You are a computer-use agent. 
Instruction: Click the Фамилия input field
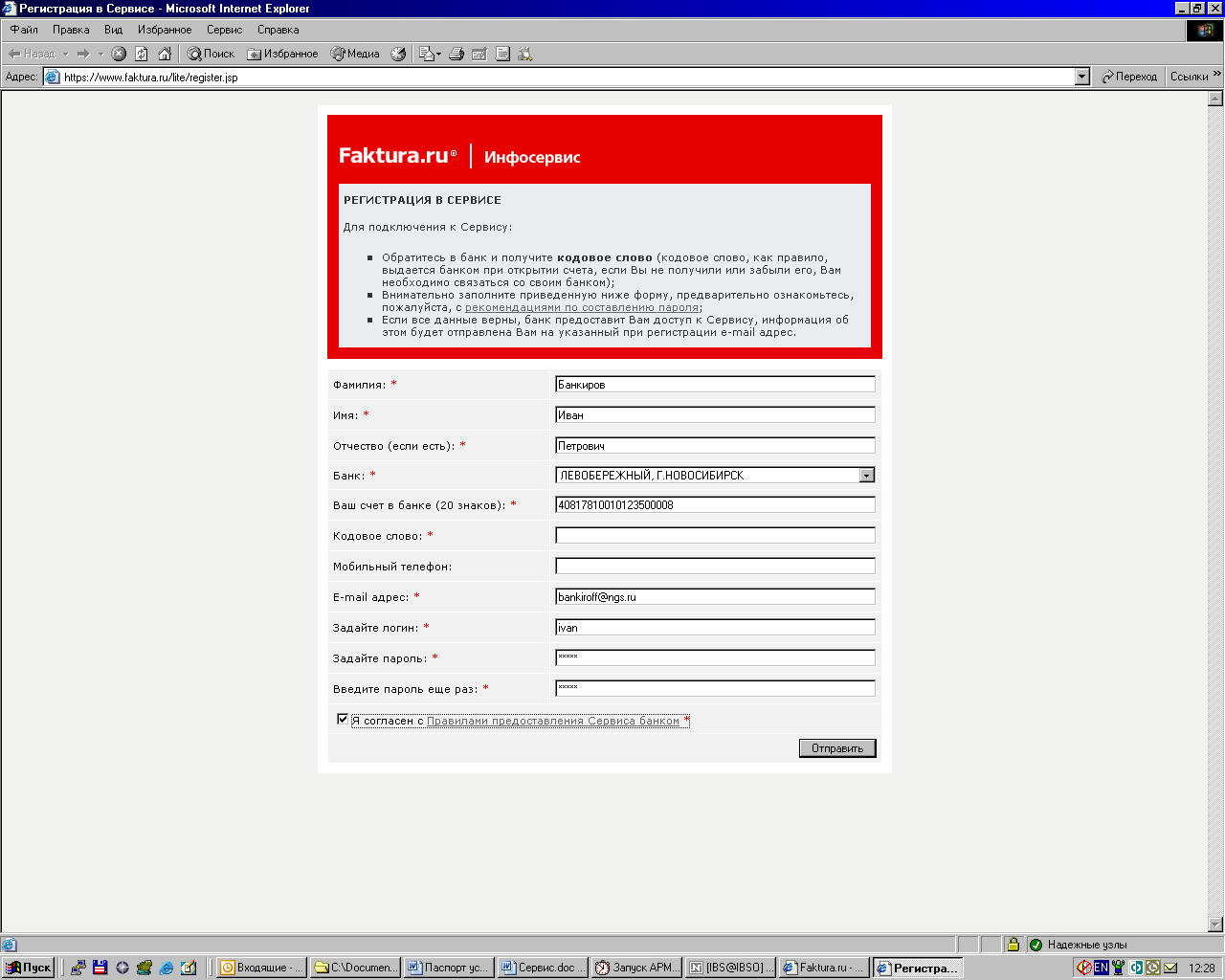(x=715, y=384)
